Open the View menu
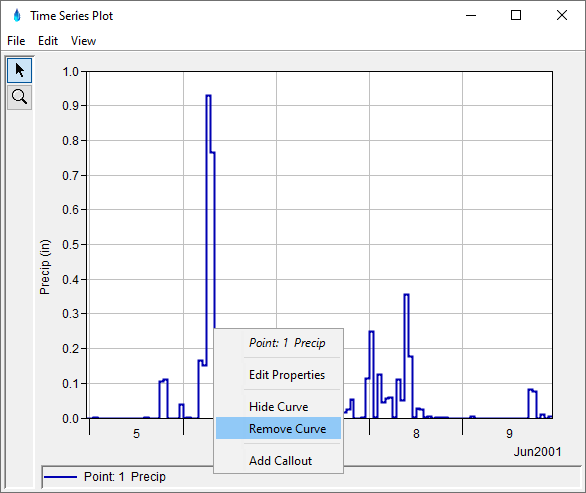This screenshot has height=493, width=586. [83, 41]
